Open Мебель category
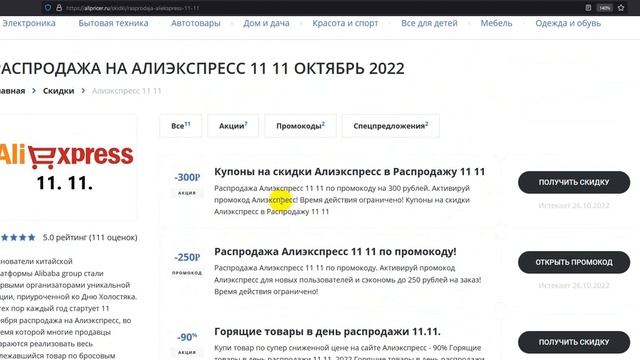 click(496, 23)
